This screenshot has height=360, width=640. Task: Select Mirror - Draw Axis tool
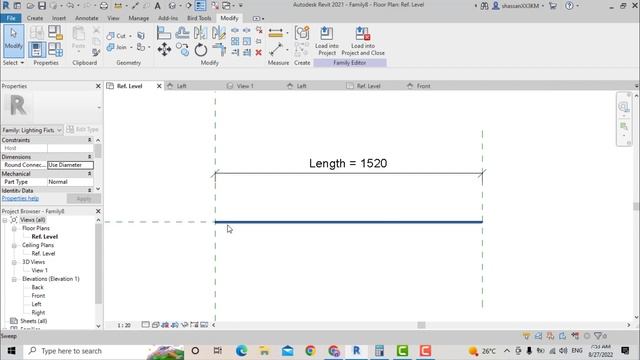click(219, 33)
